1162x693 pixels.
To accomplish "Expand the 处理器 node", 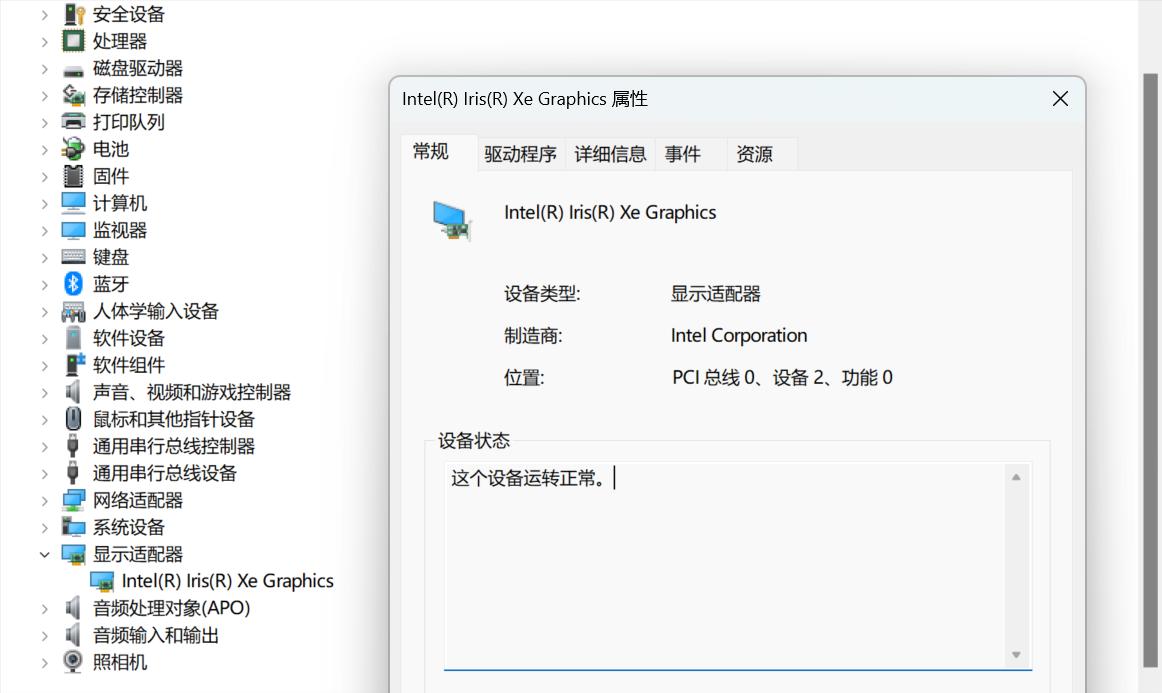I will coord(44,42).
